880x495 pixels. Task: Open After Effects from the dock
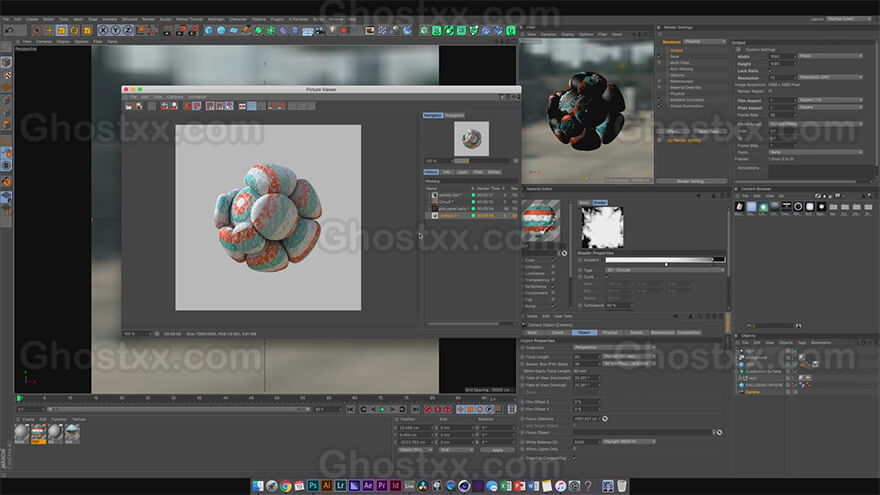pyautogui.click(x=368, y=486)
